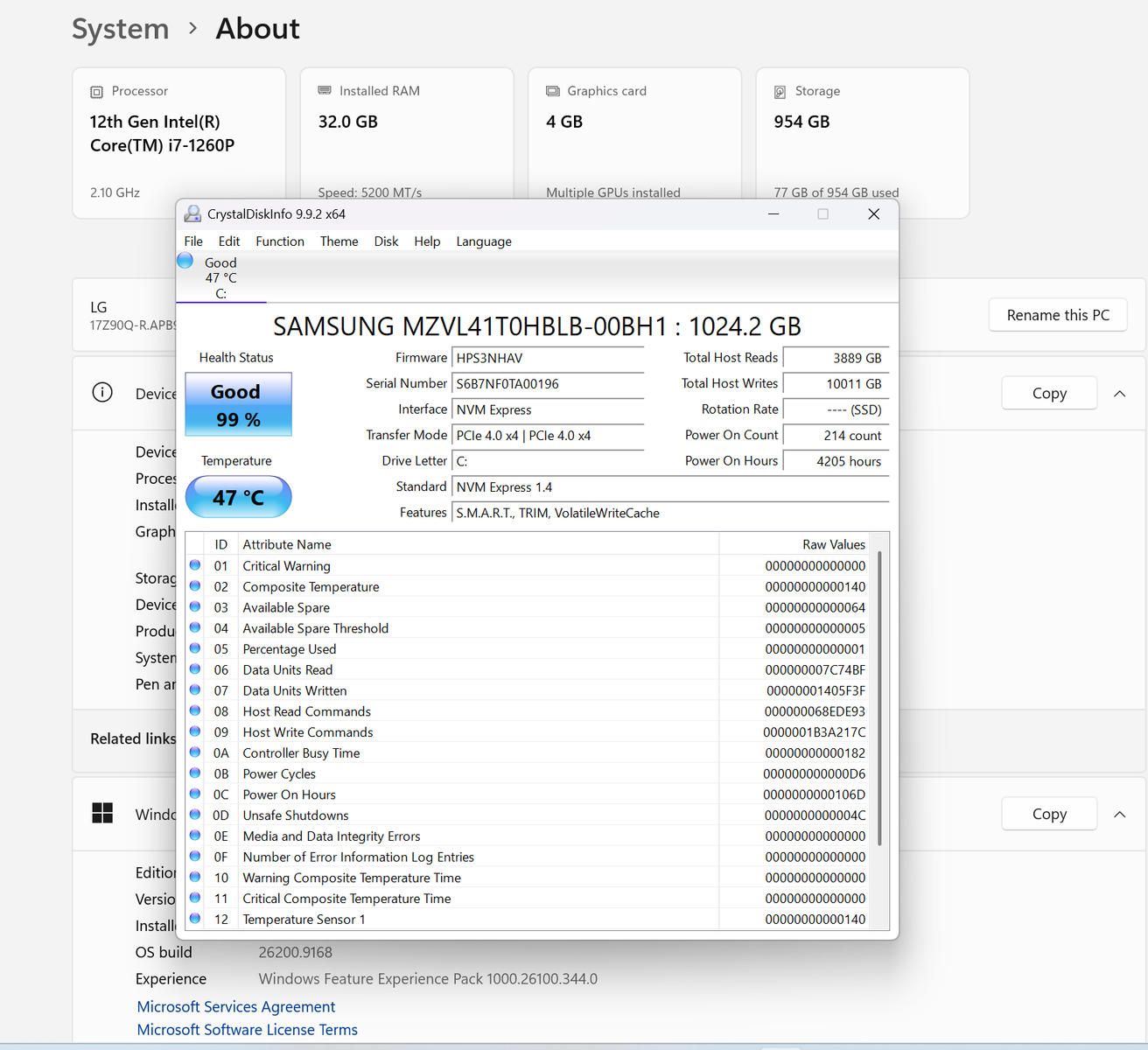This screenshot has height=1050, width=1148.
Task: Open the Disk menu
Action: point(386,241)
